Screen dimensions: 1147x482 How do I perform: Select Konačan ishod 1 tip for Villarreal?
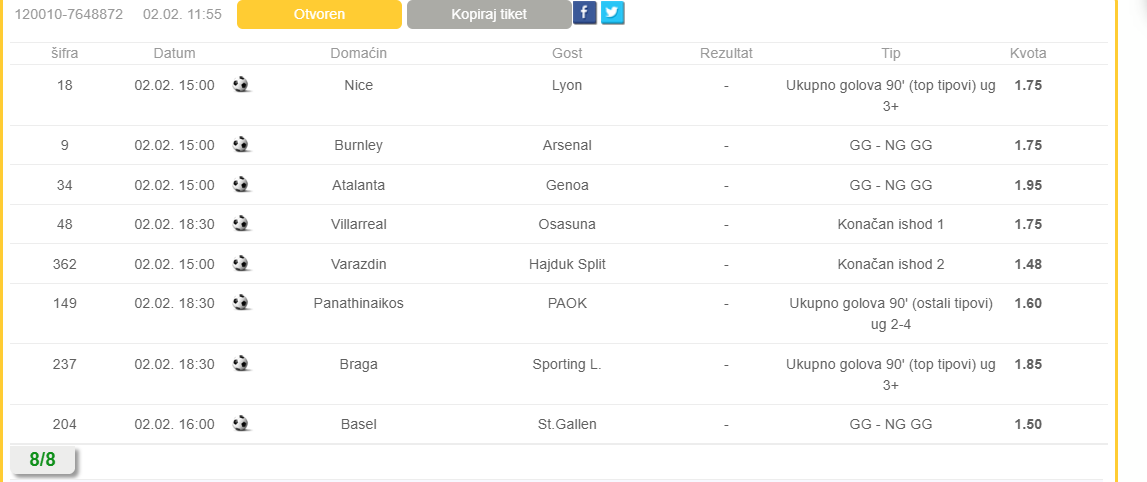890,225
